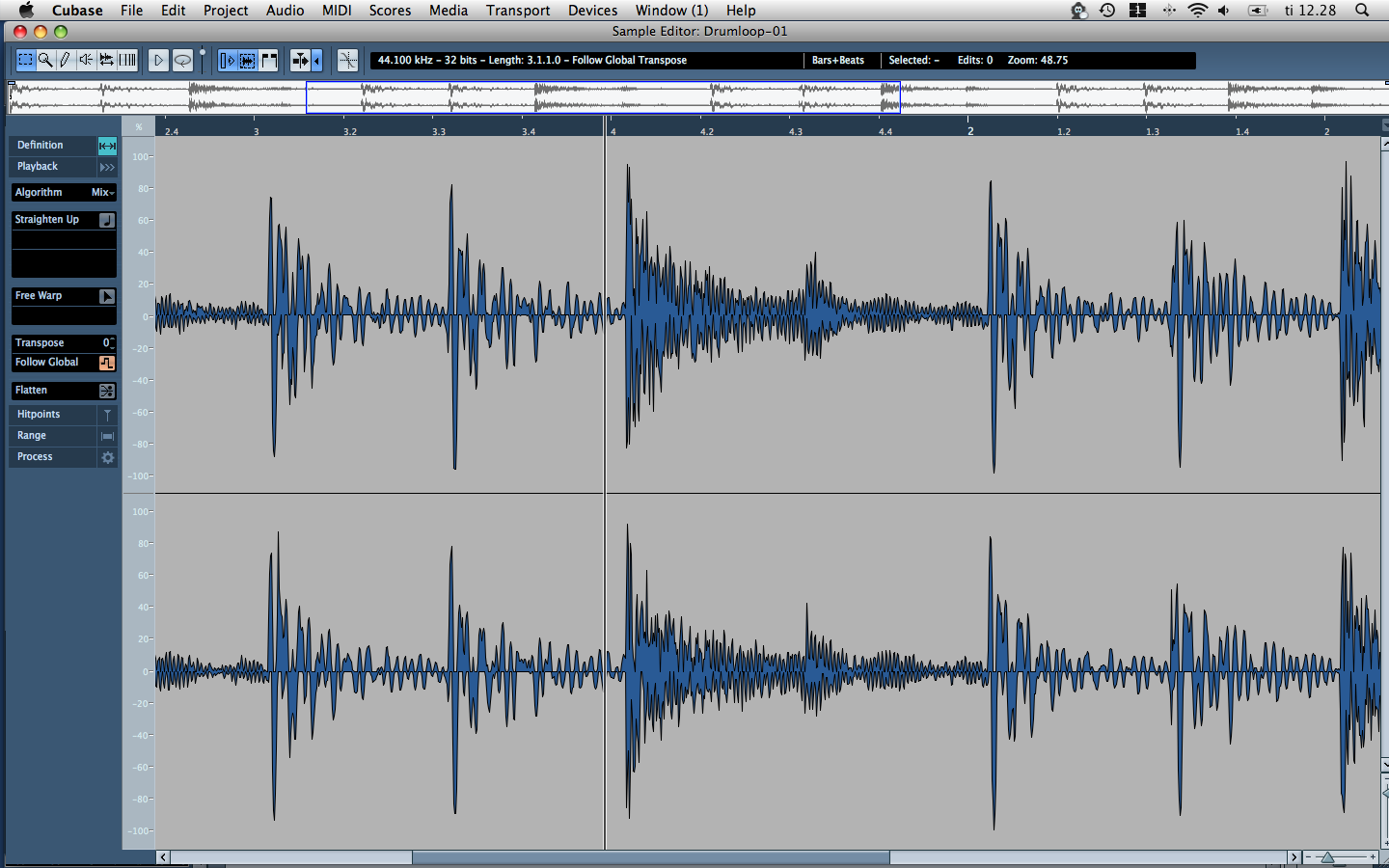Open the Definition tab
This screenshot has width=1389, height=868.
point(53,146)
